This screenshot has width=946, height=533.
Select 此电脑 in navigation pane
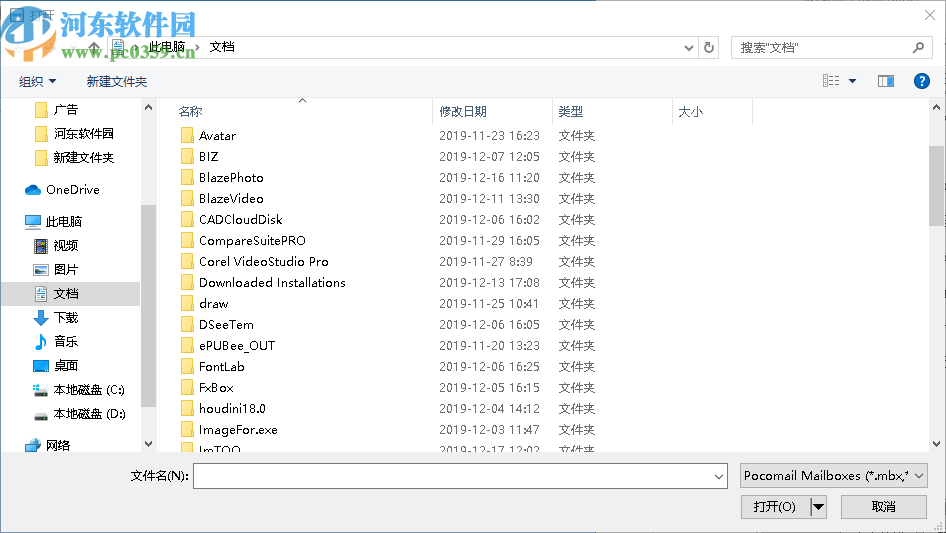[53, 222]
